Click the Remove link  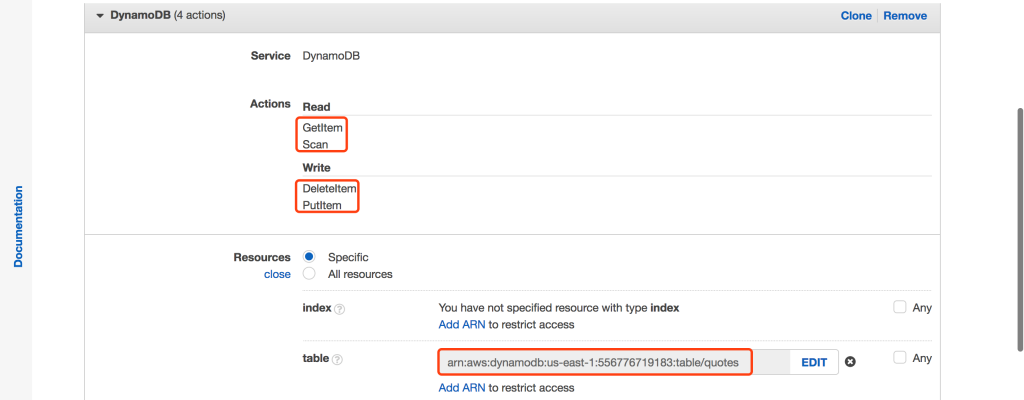click(x=904, y=16)
